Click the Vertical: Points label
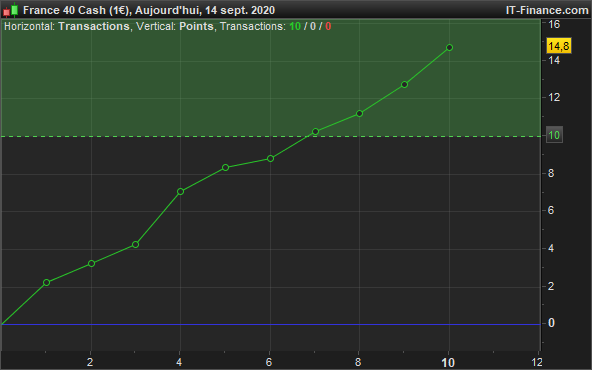 pyautogui.click(x=175, y=26)
